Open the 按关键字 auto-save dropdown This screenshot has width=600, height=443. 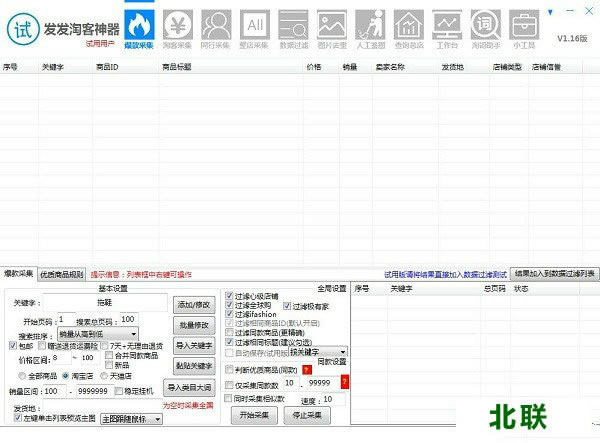point(318,352)
